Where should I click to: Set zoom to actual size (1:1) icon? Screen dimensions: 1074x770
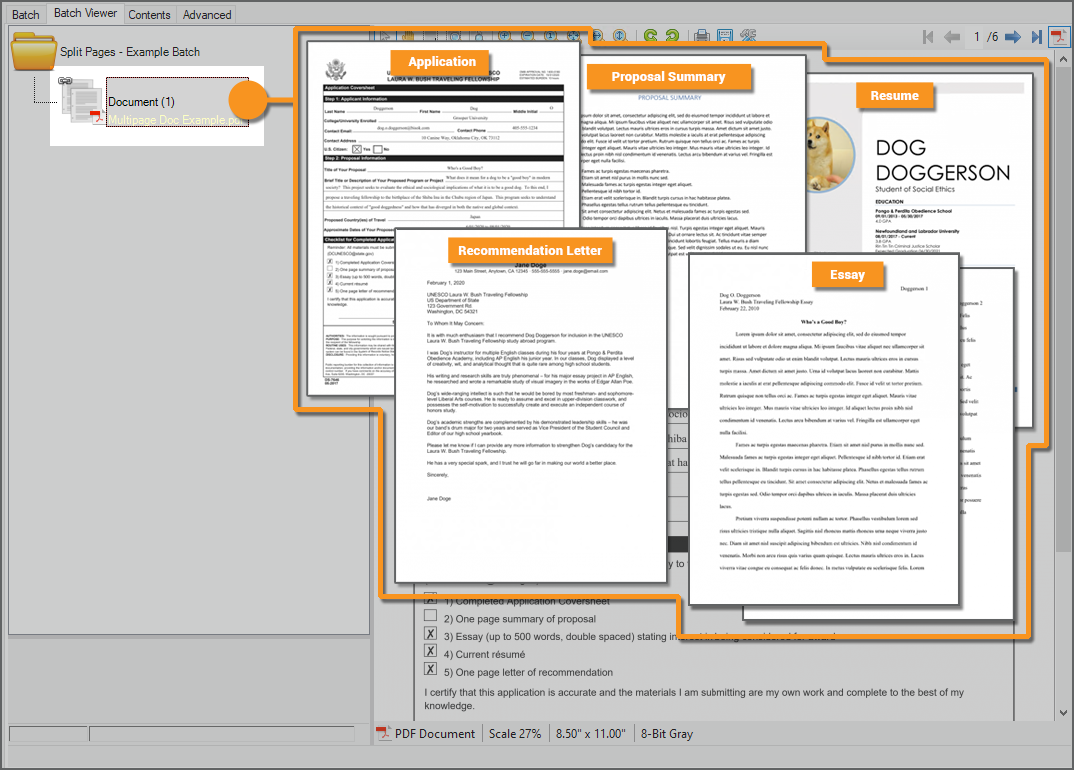click(550, 36)
